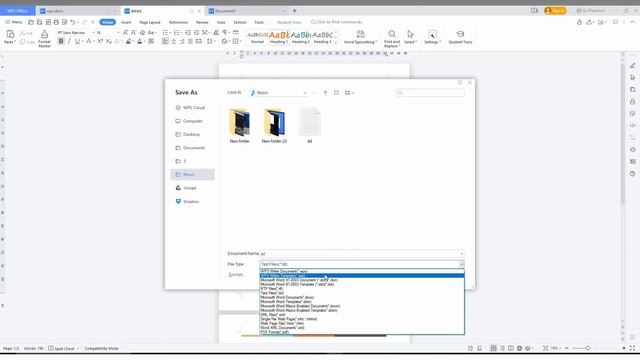Image resolution: width=640 pixels, height=360 pixels.
Task: Open the 'New folder (2)' folder thumbnail
Action: point(274,125)
